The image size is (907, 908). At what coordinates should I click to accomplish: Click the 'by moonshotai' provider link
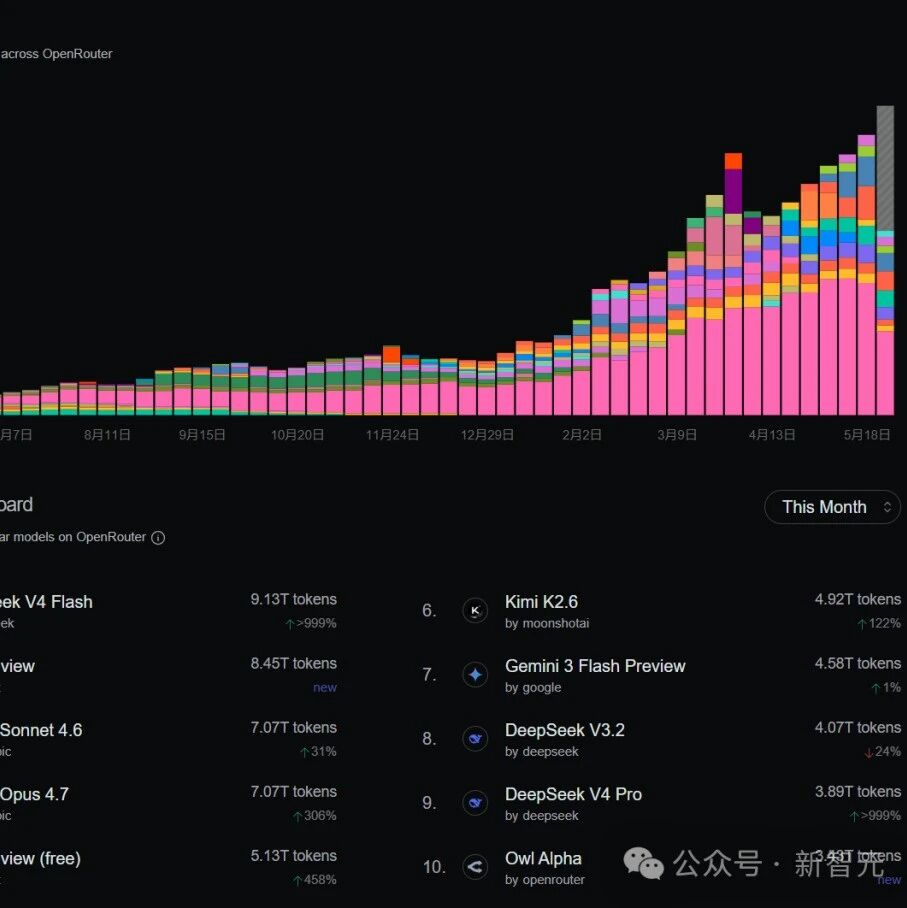coord(547,624)
